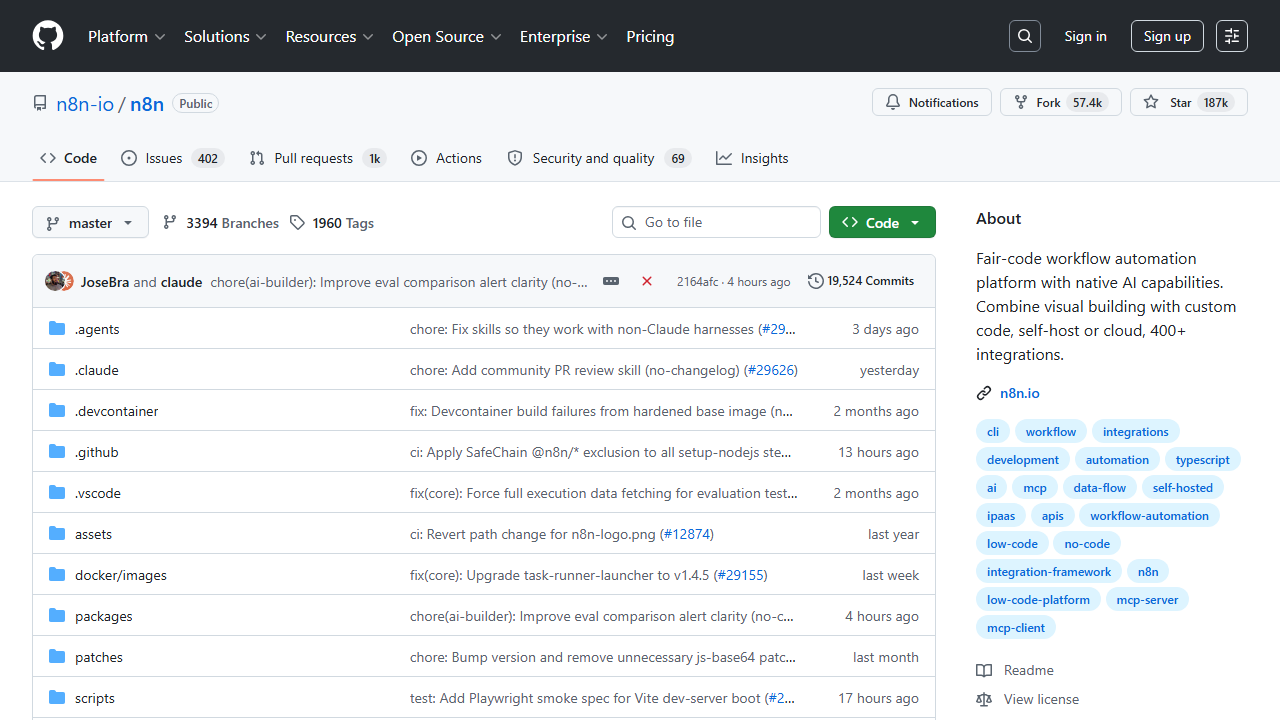
Task: Click the scales icon beside View license
Action: pos(984,699)
